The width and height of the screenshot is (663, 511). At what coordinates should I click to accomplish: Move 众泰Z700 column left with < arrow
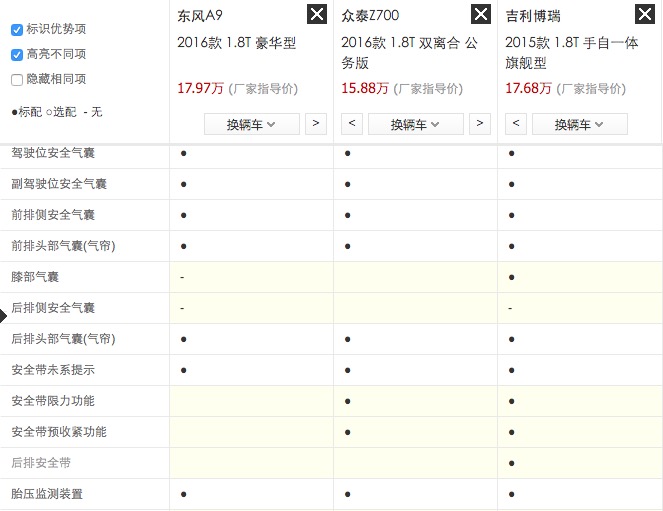(352, 124)
